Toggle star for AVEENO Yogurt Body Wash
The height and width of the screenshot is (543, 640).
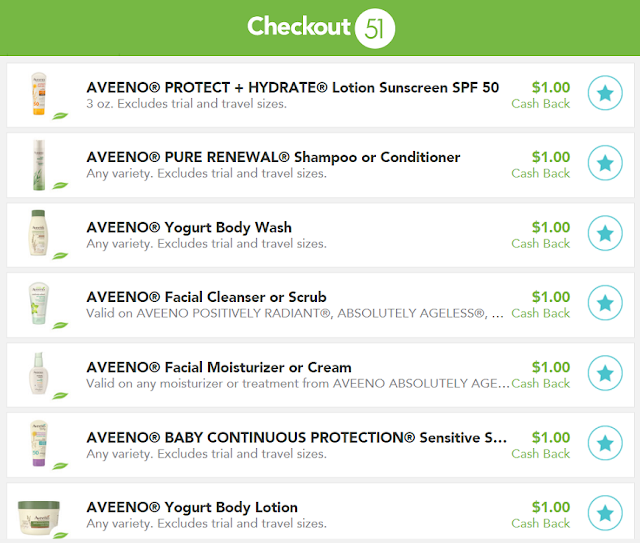tap(603, 233)
